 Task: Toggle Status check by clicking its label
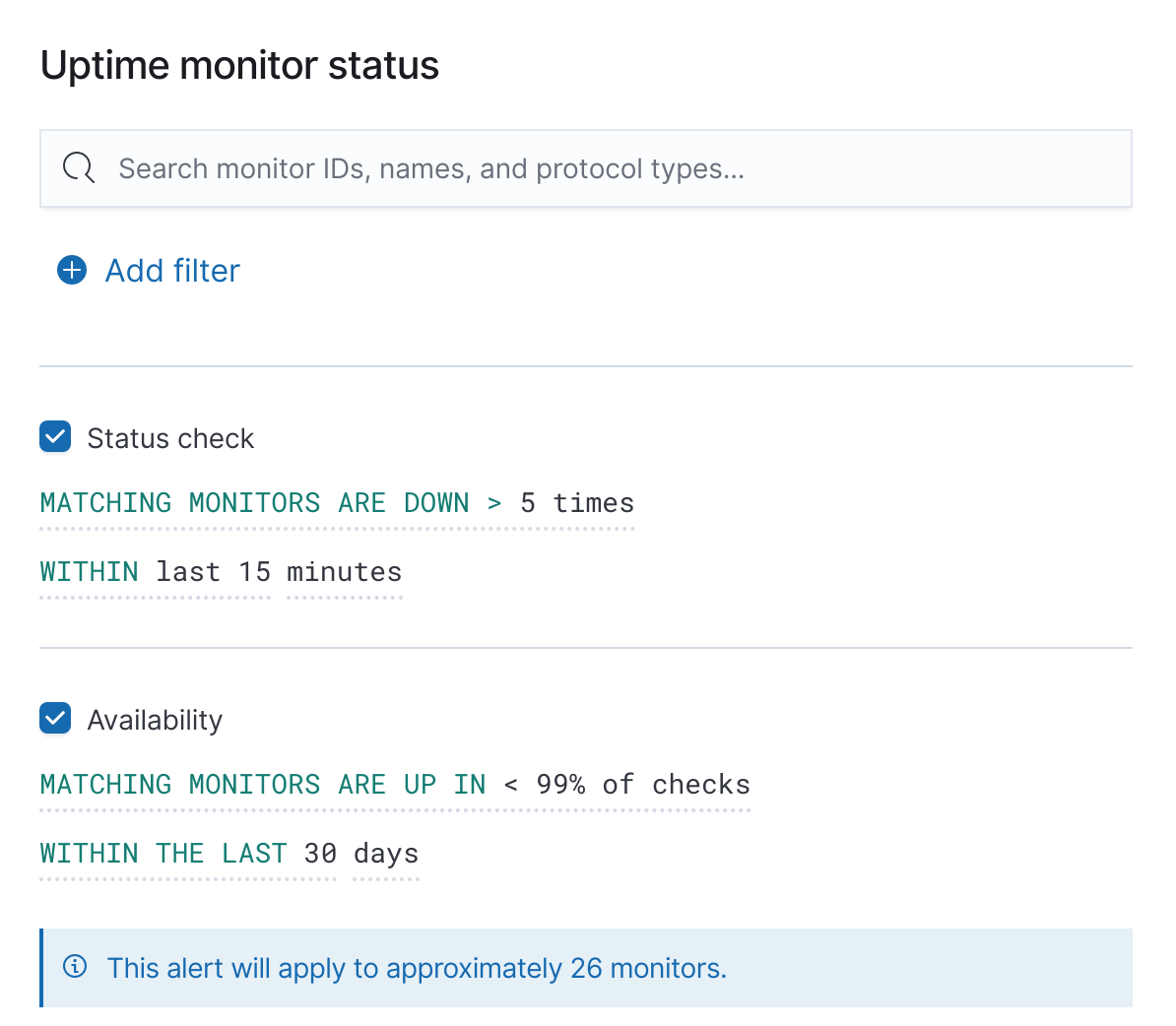(x=170, y=438)
